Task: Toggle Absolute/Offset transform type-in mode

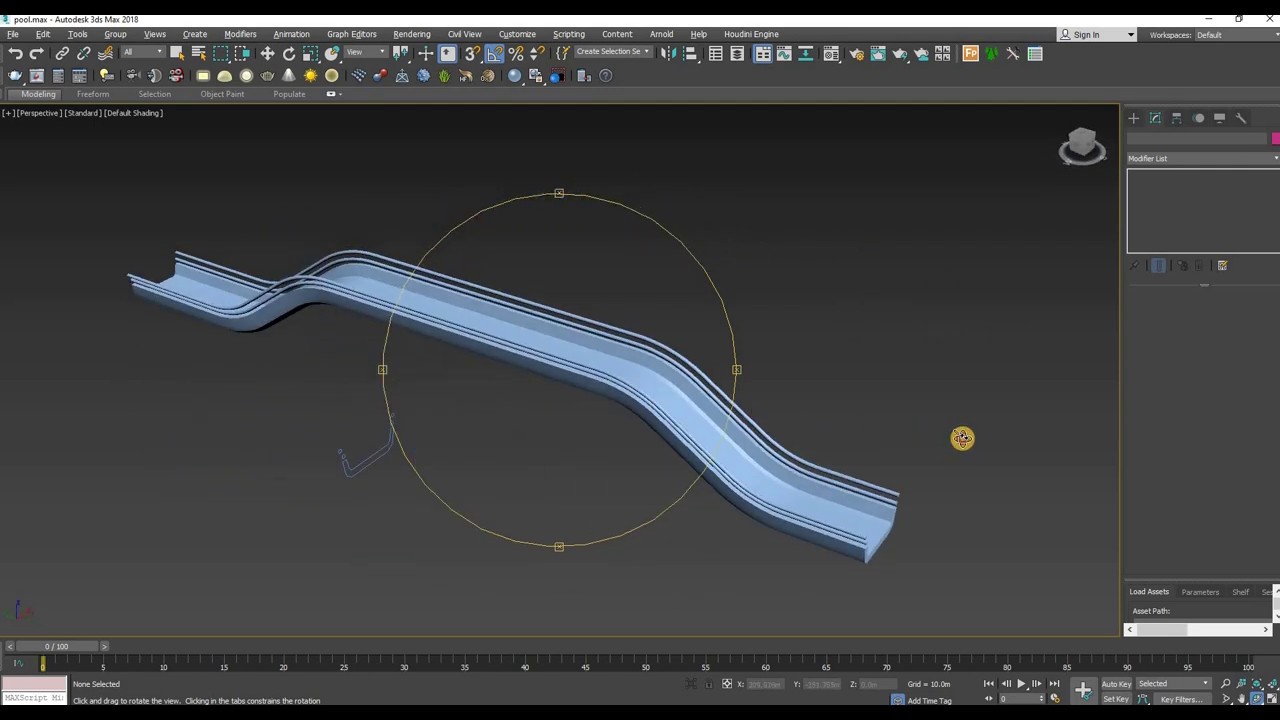Action: tap(727, 684)
